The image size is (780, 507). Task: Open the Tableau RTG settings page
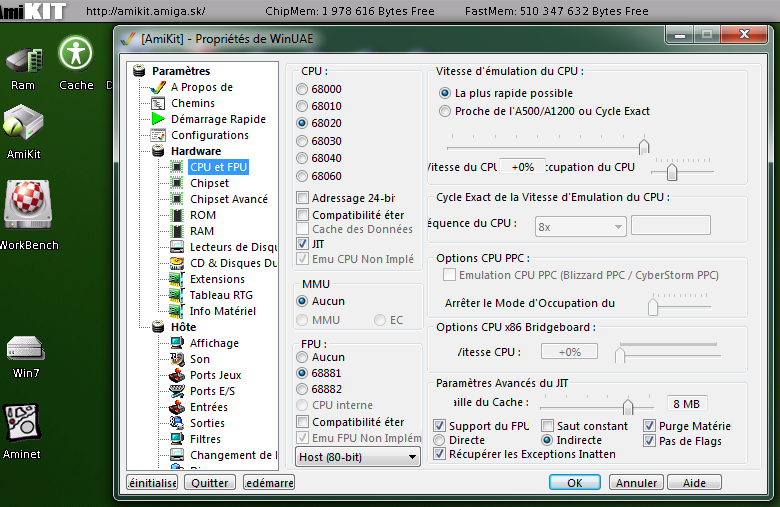coord(221,295)
